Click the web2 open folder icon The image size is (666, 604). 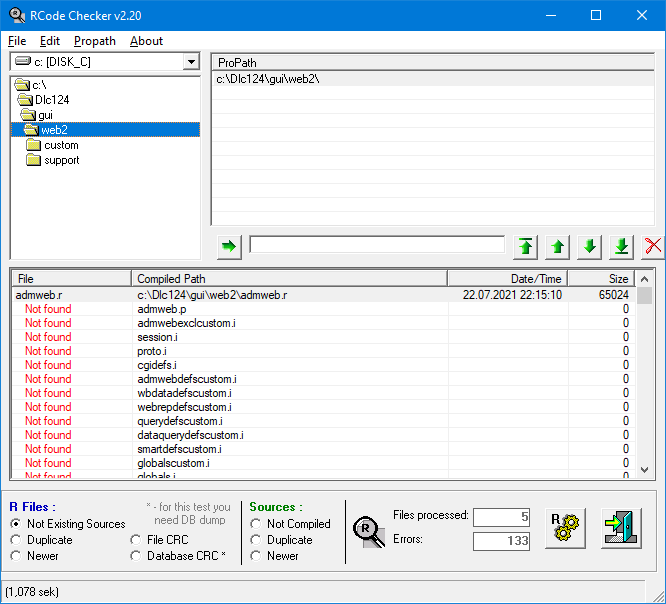click(31, 130)
